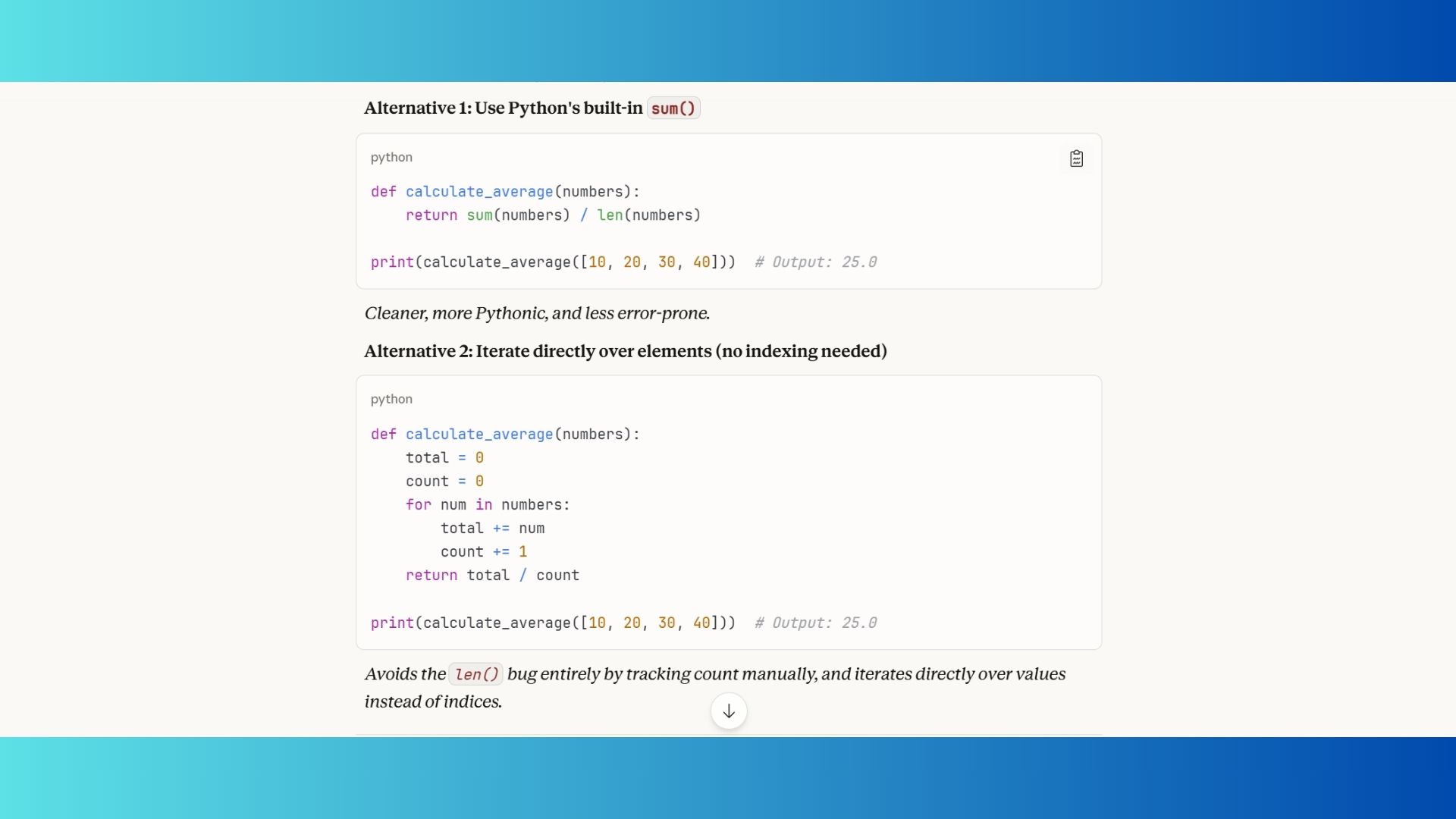1456x819 pixels.
Task: Click the Alternative 1 heading text
Action: click(503, 108)
